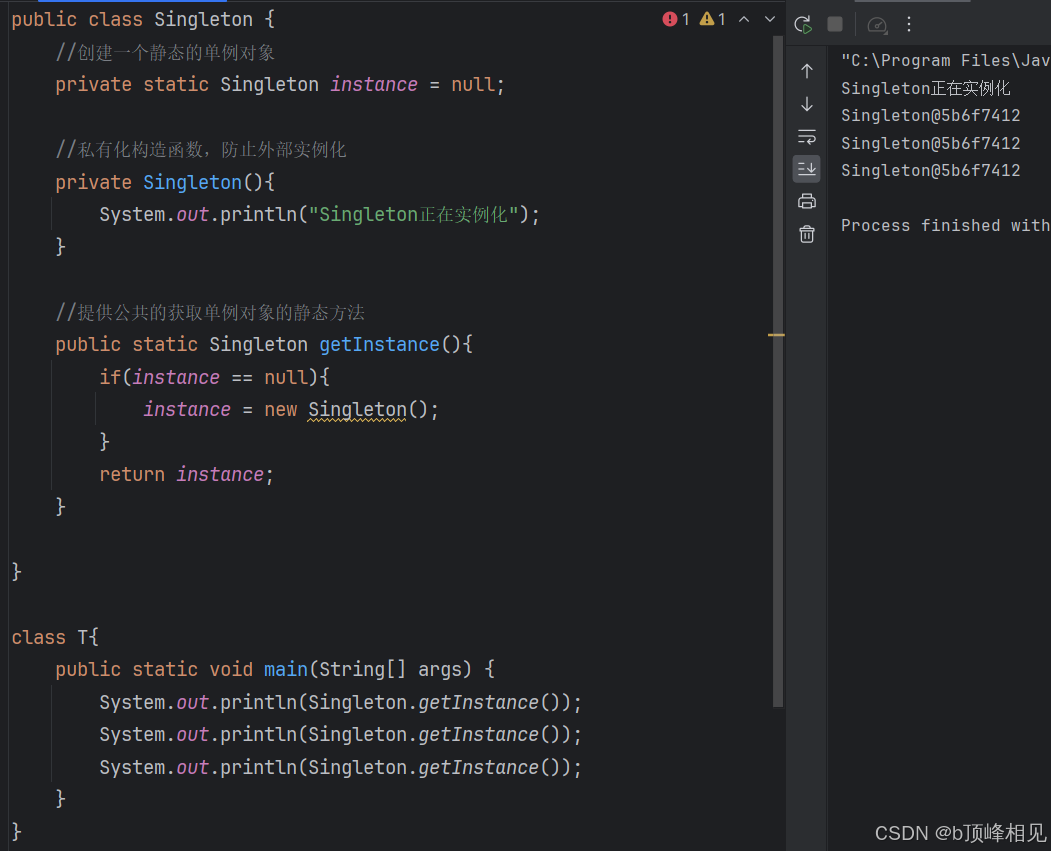Click the main method name in class T

[x=286, y=670]
